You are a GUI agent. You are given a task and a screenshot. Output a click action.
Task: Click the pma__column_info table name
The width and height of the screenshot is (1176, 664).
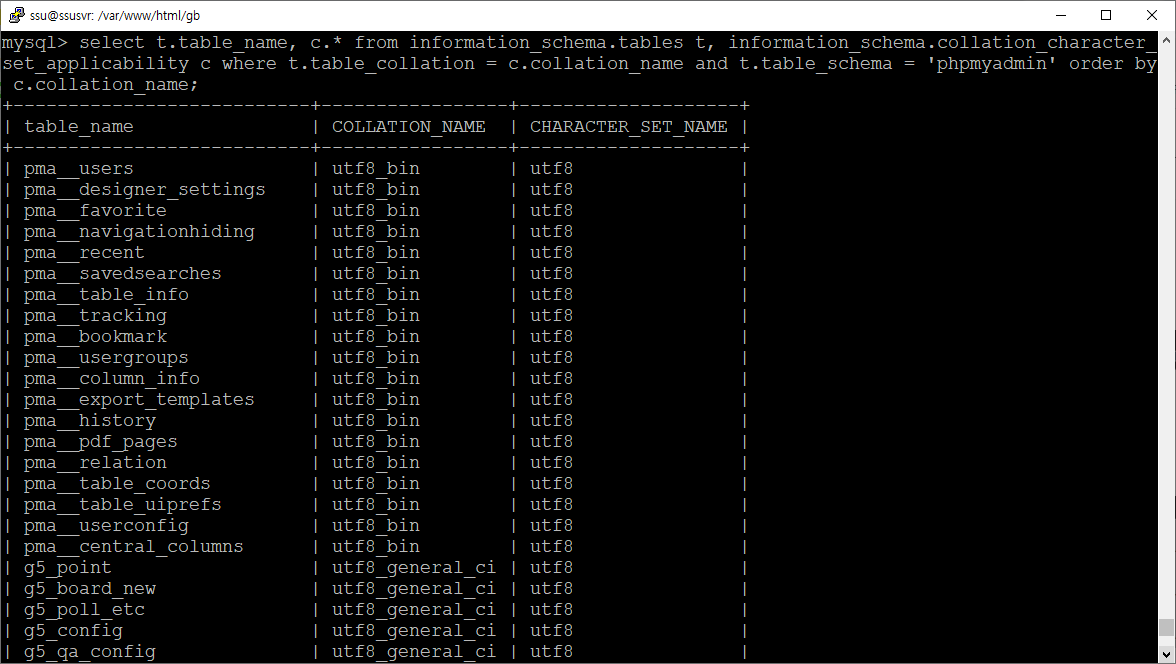[112, 379]
